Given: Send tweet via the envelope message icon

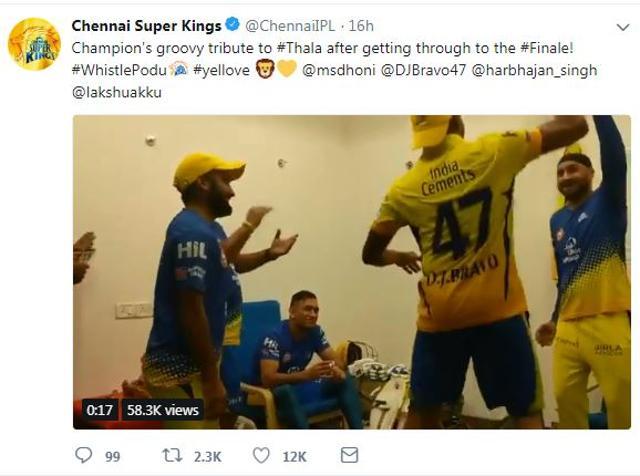Looking at the screenshot, I should [x=349, y=456].
